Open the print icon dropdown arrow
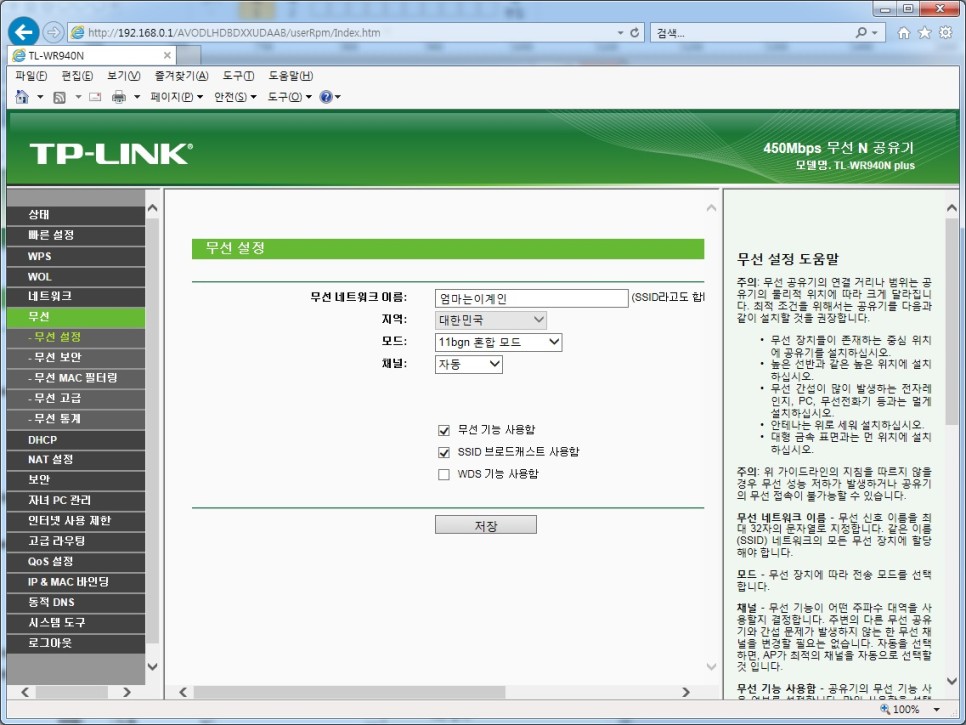 137,97
